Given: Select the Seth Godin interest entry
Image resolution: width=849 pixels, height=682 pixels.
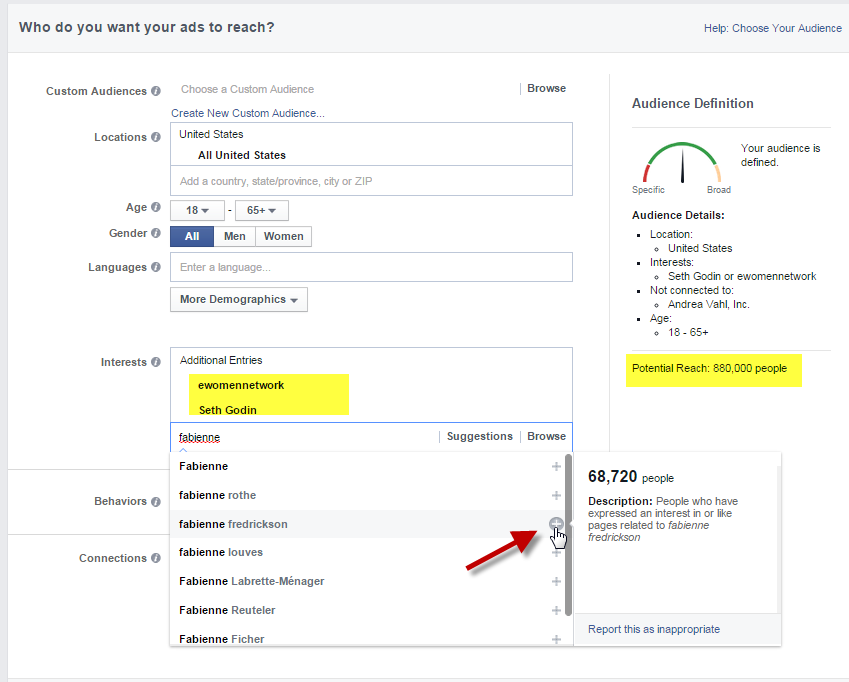Looking at the screenshot, I should pos(227,410).
